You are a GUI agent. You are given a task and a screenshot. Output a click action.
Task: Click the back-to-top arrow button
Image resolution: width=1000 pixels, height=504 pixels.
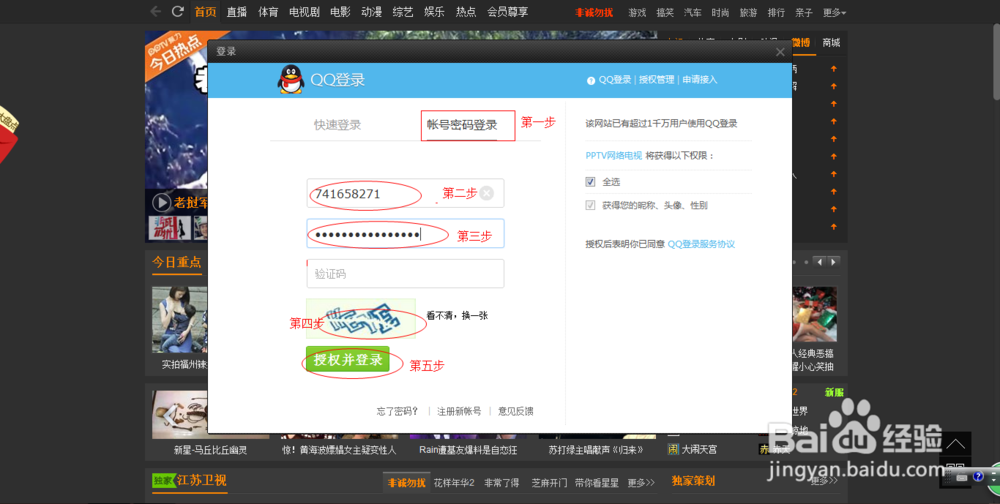coord(955,443)
